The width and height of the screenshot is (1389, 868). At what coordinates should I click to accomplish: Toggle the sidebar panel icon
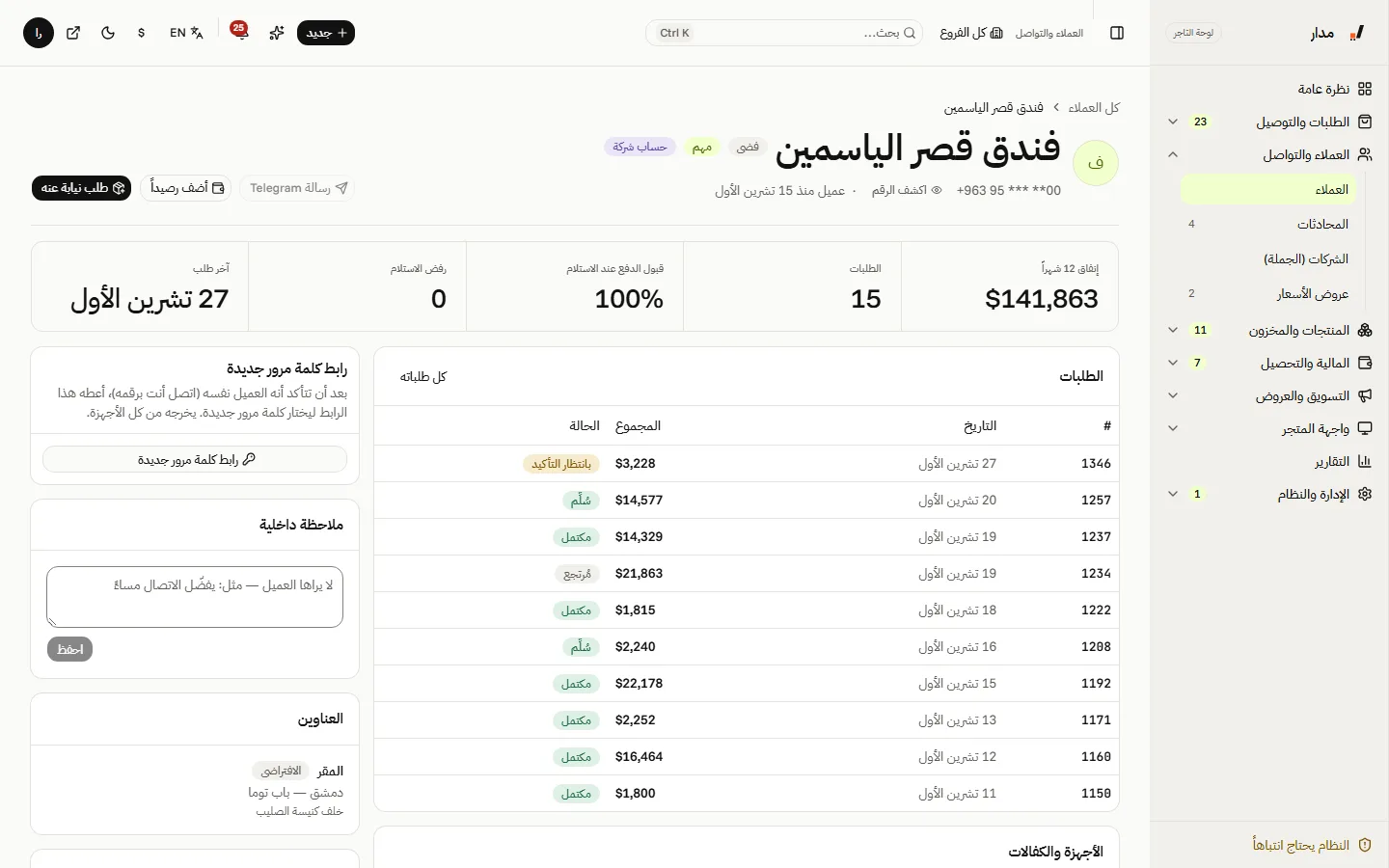click(1117, 33)
